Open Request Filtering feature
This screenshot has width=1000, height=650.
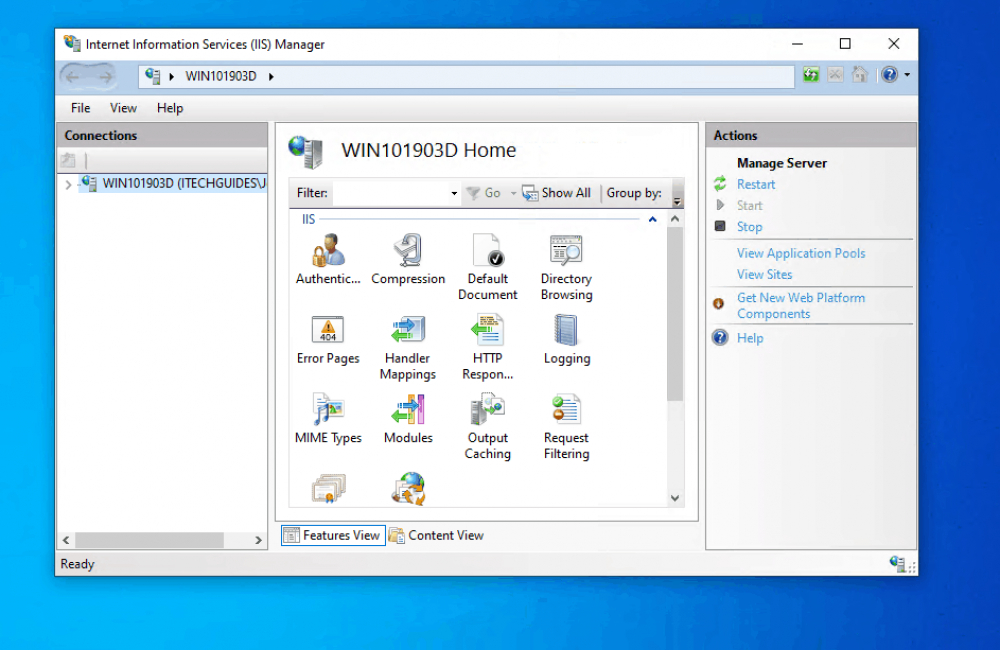coord(566,426)
